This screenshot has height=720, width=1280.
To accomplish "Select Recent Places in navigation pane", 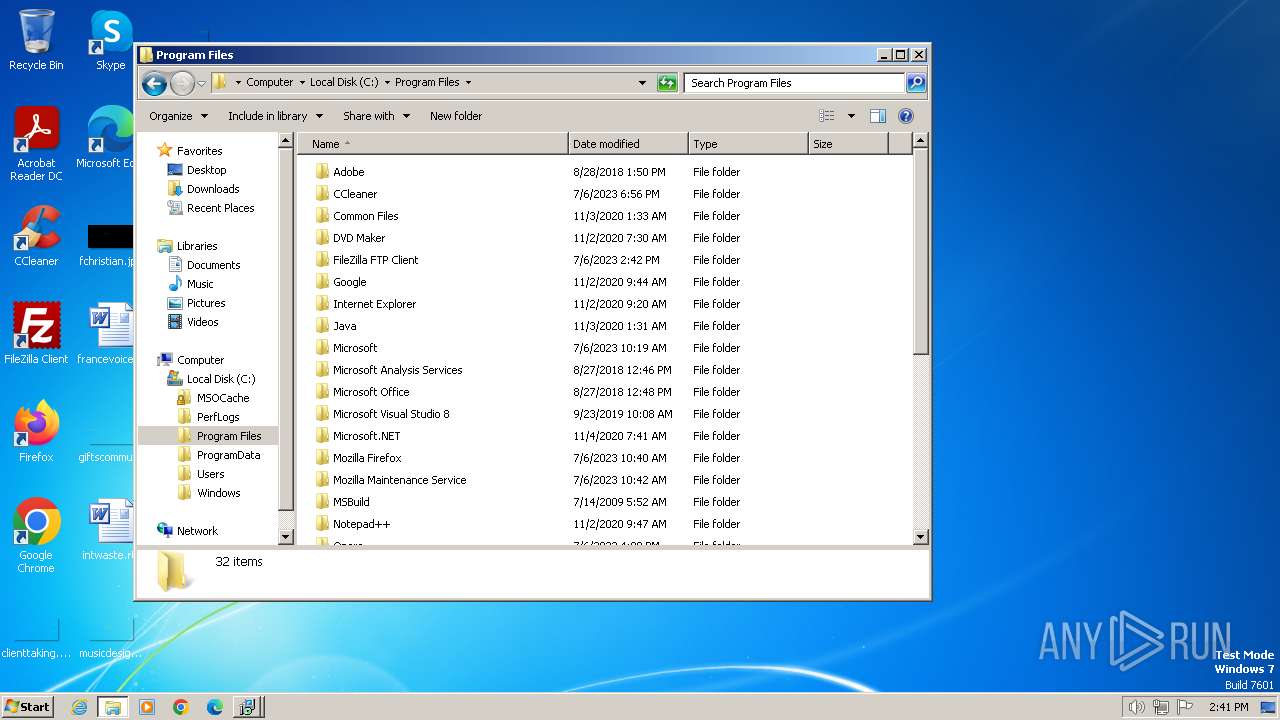I will tap(220, 208).
